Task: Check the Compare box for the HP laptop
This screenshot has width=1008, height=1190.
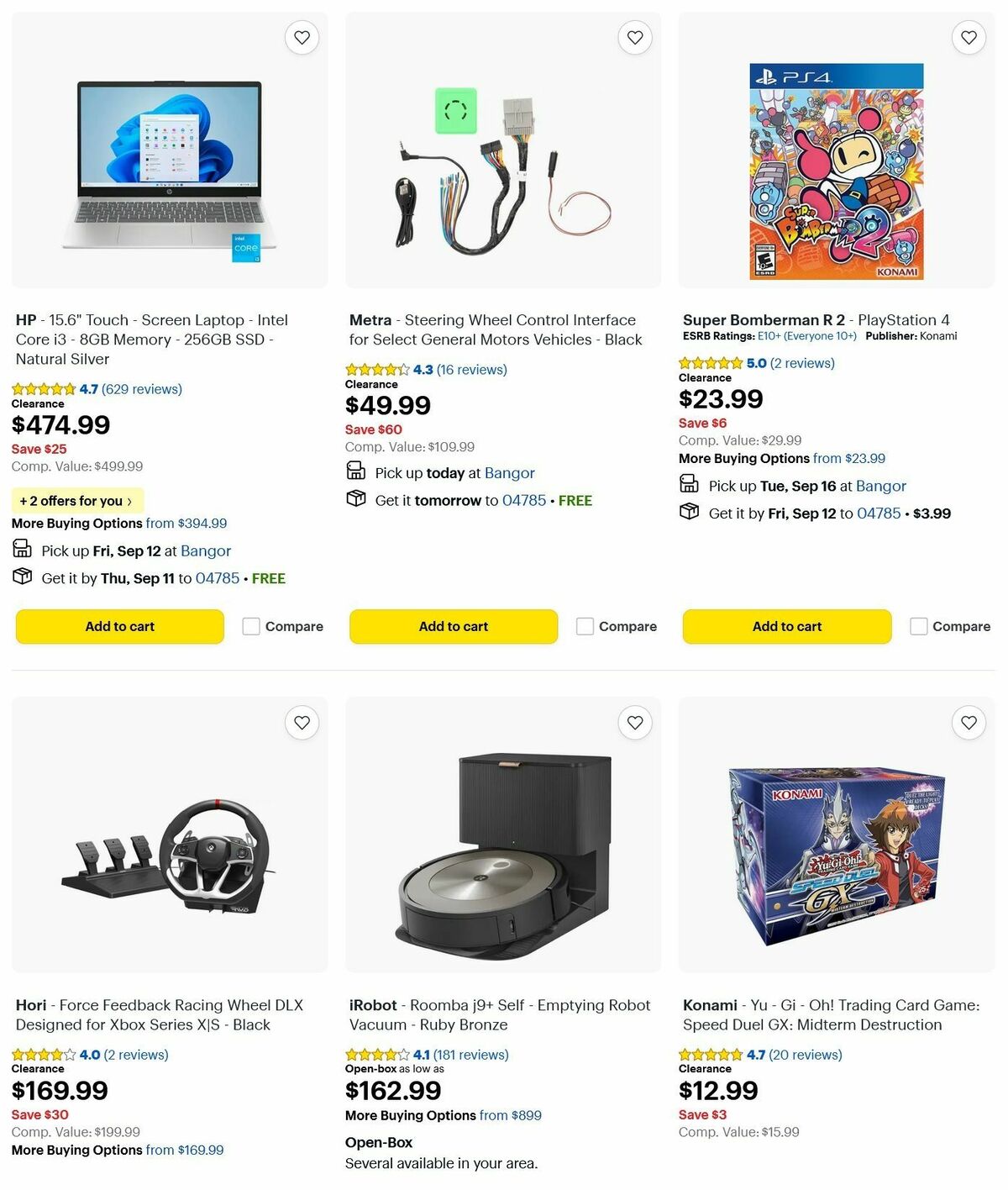Action: pyautogui.click(x=251, y=626)
